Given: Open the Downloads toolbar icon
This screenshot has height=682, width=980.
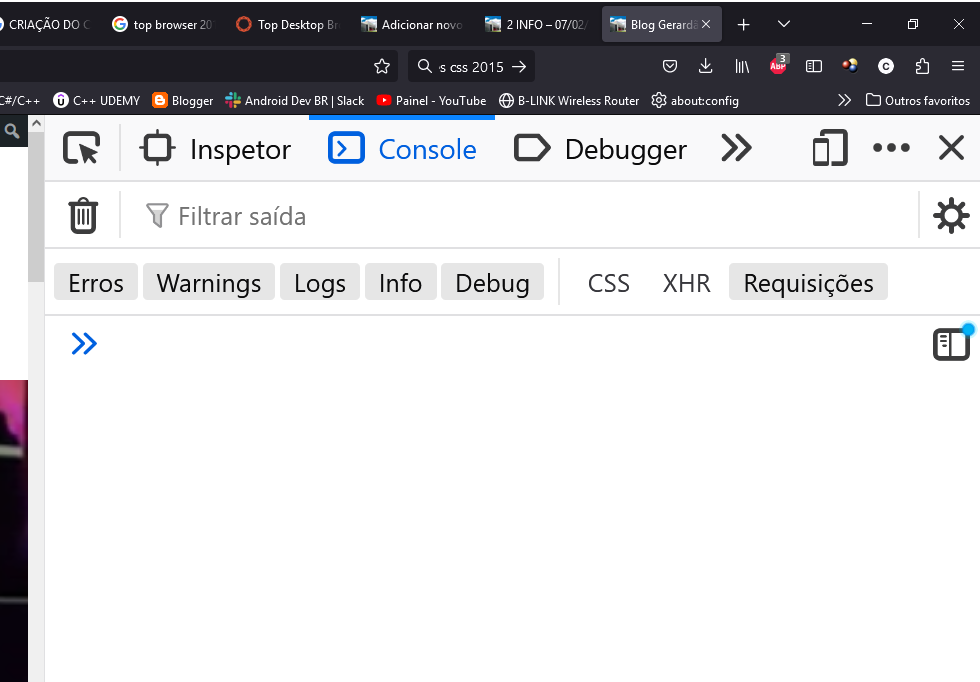Looking at the screenshot, I should pos(706,66).
